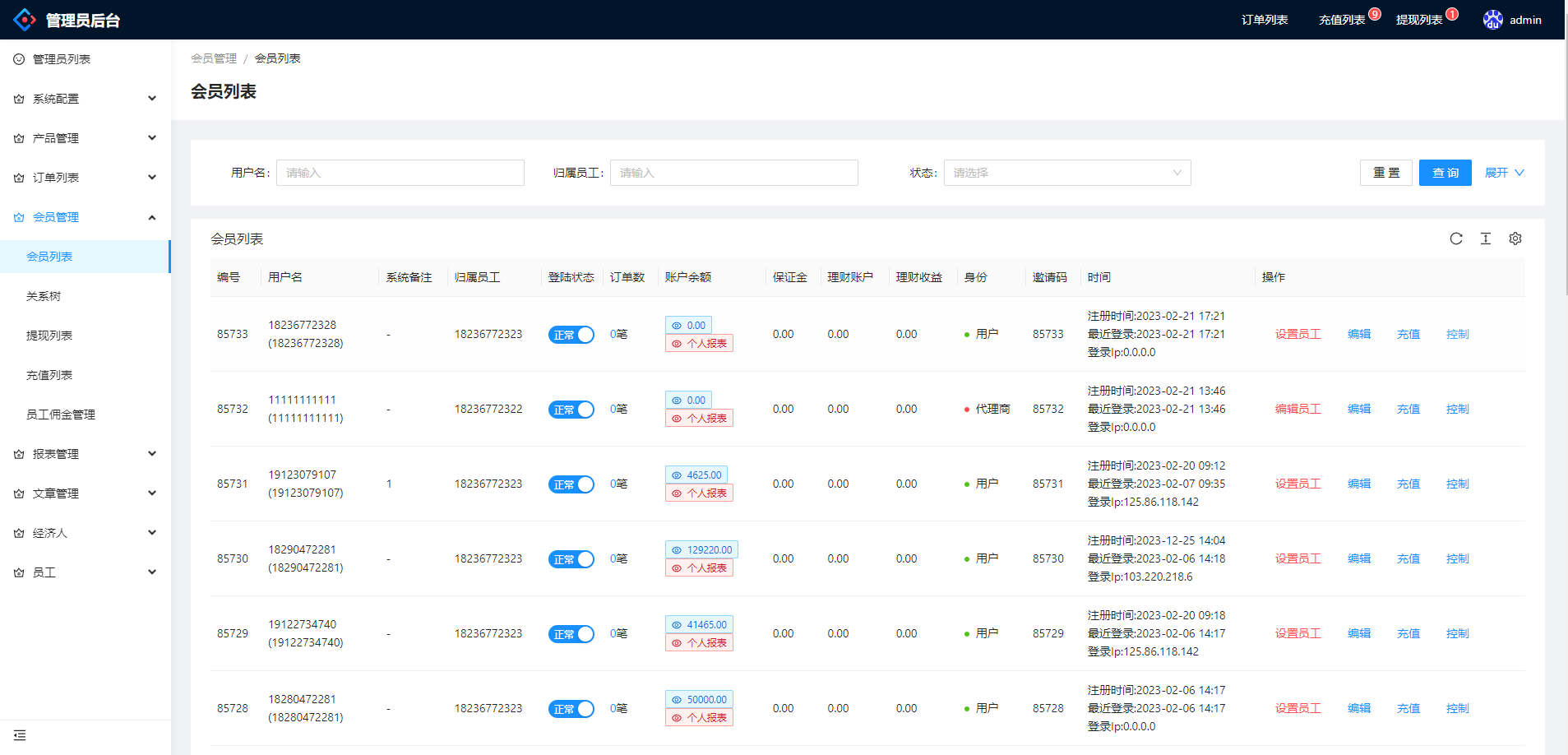Collapse the sidebar using the bottom-left icon

pyautogui.click(x=20, y=734)
